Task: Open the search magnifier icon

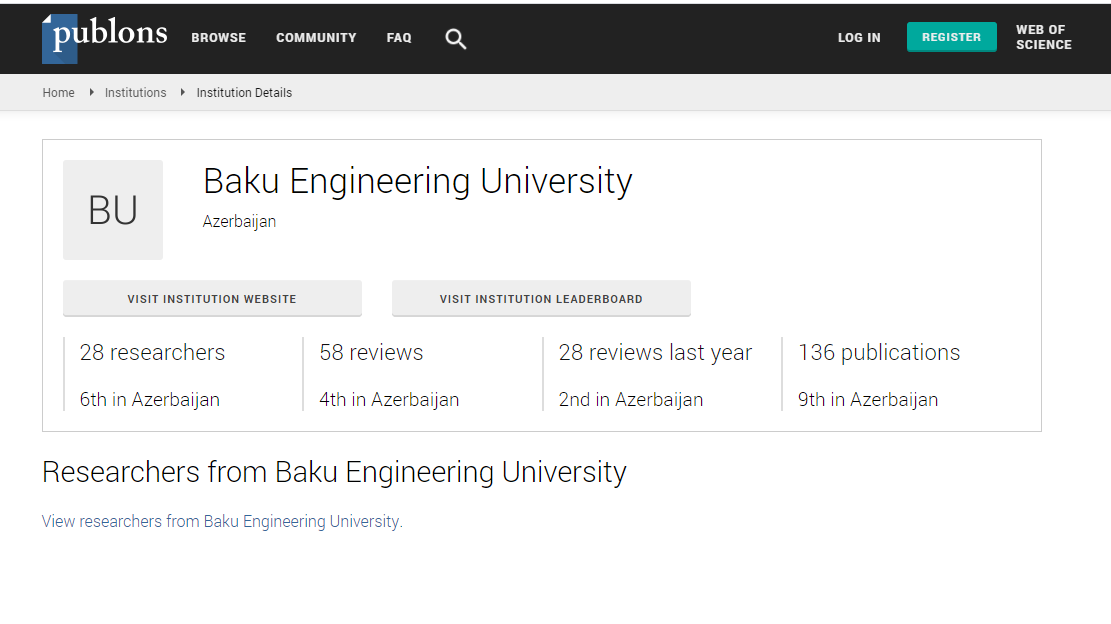Action: (455, 39)
